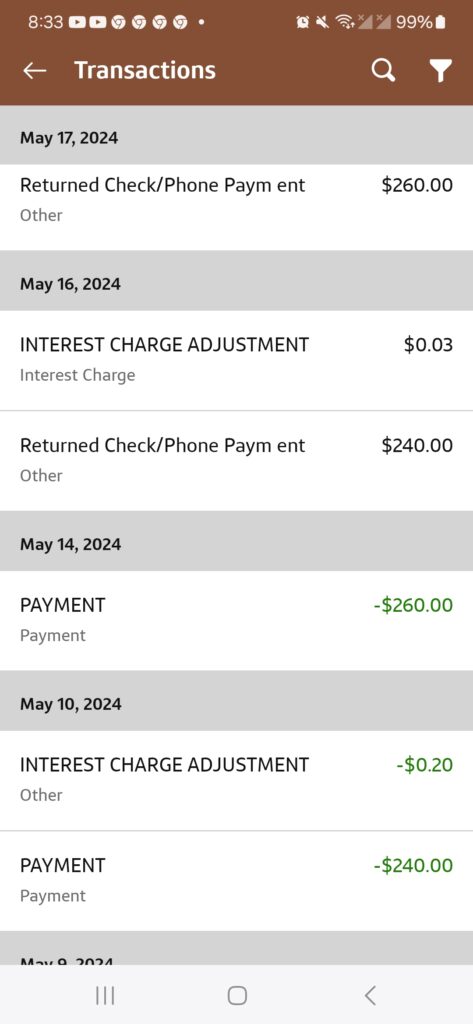Tap the alarm icon in status bar
Viewport: 473px width, 1024px height.
[x=302, y=22]
